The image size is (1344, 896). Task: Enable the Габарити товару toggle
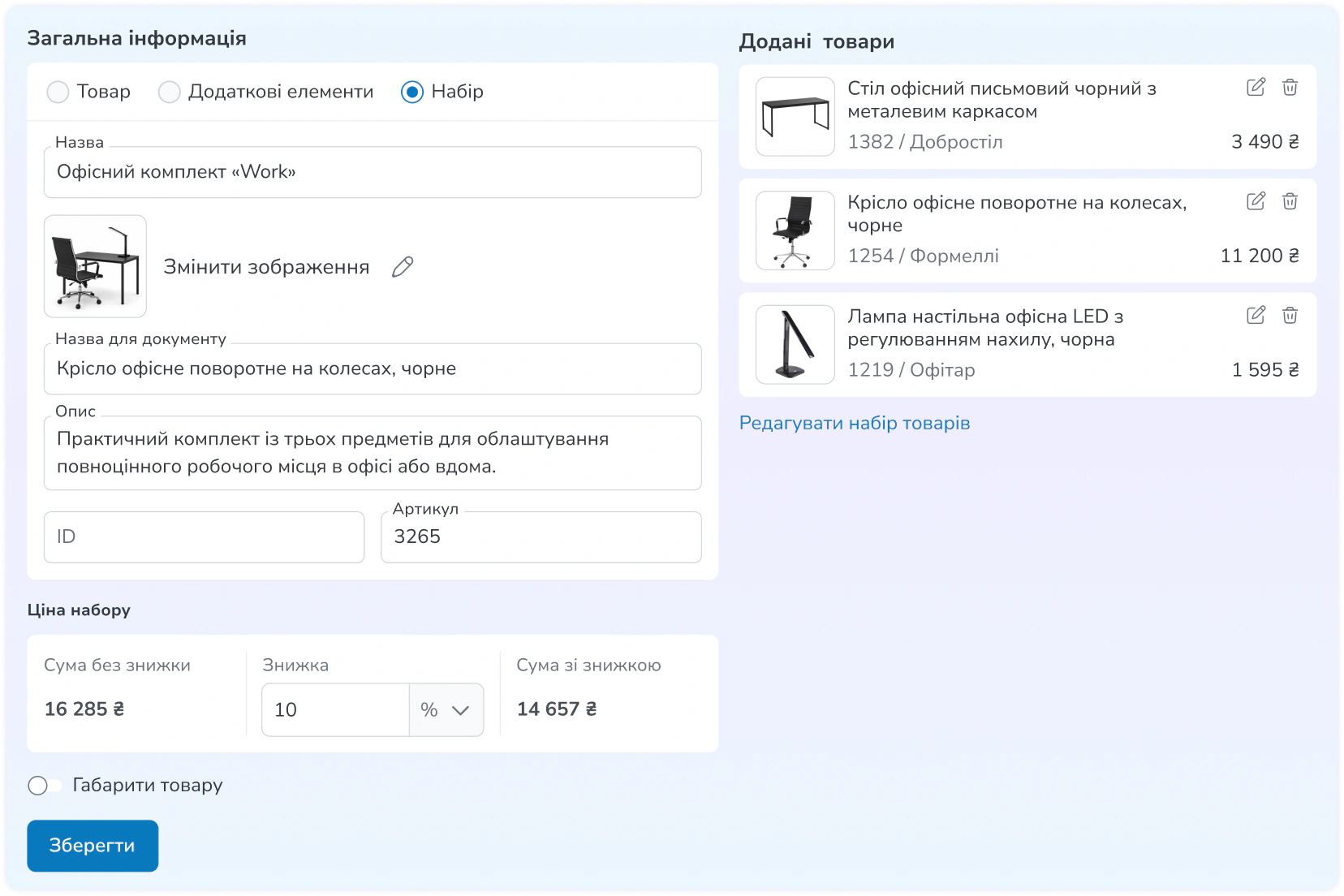coord(45,786)
